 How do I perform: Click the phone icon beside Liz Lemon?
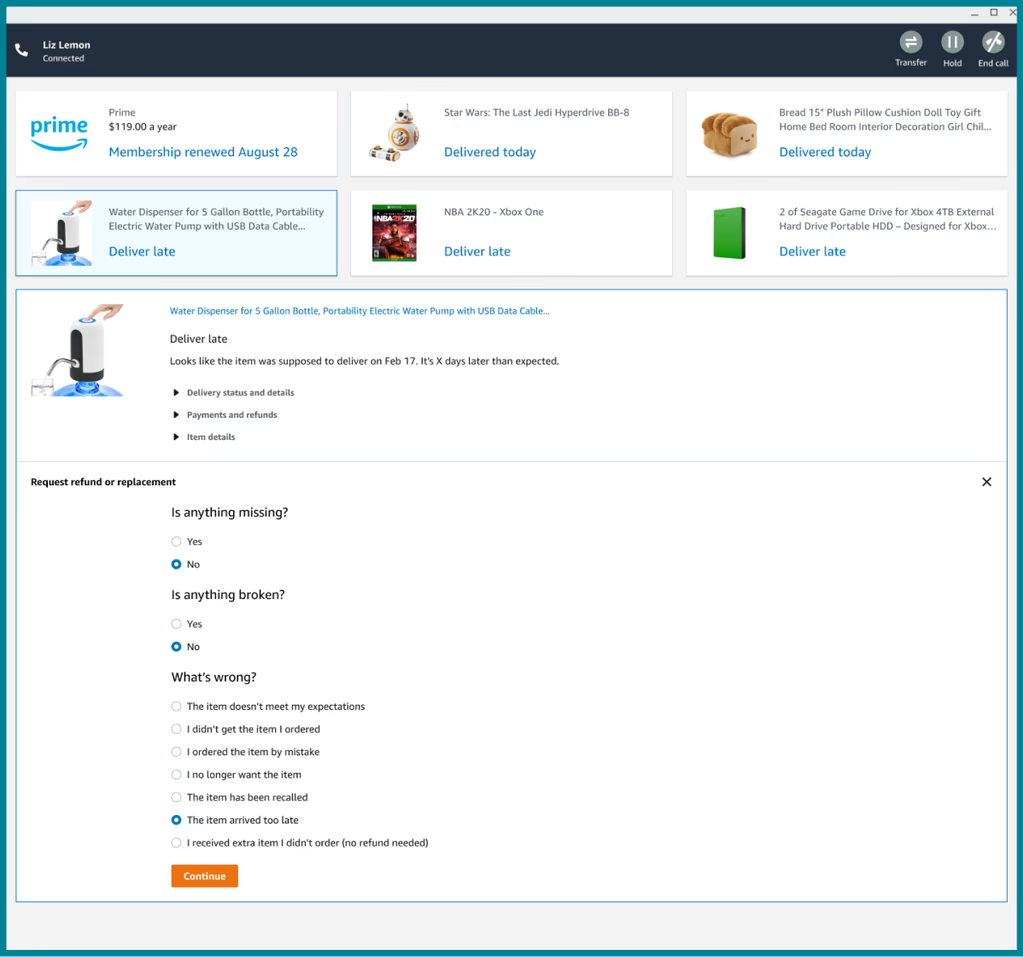pyautogui.click(x=22, y=50)
